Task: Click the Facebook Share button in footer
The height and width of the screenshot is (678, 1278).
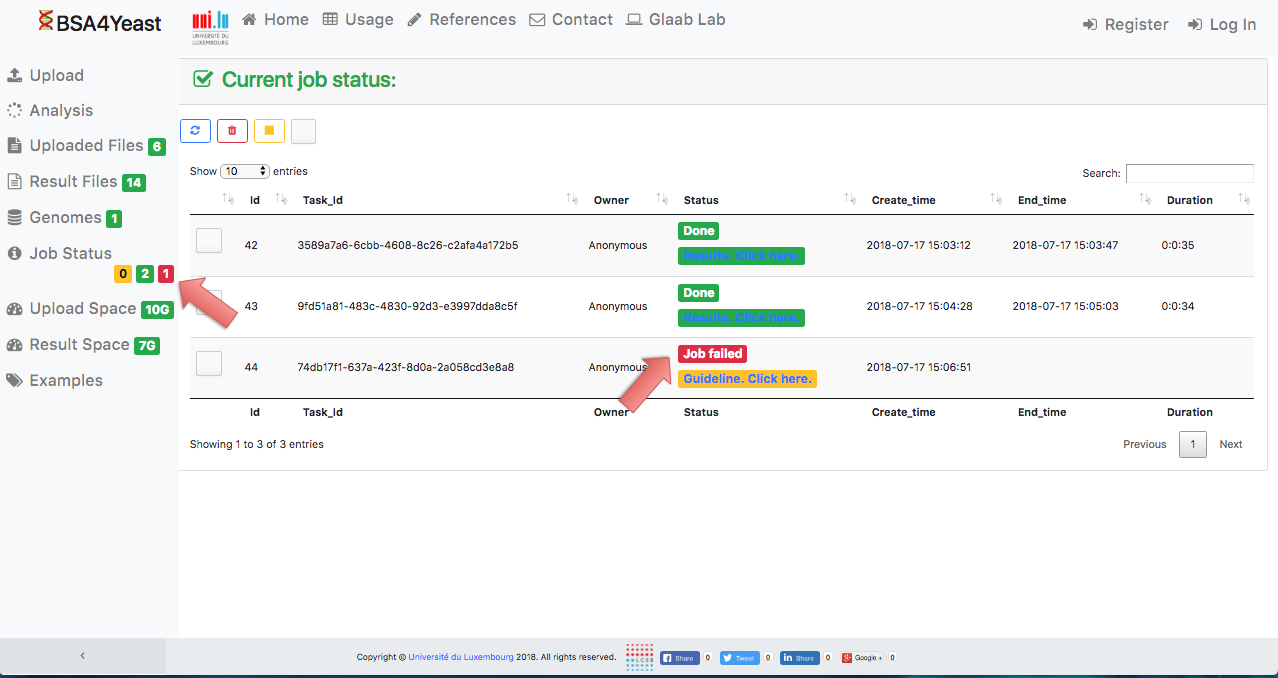Action: pyautogui.click(x=679, y=658)
